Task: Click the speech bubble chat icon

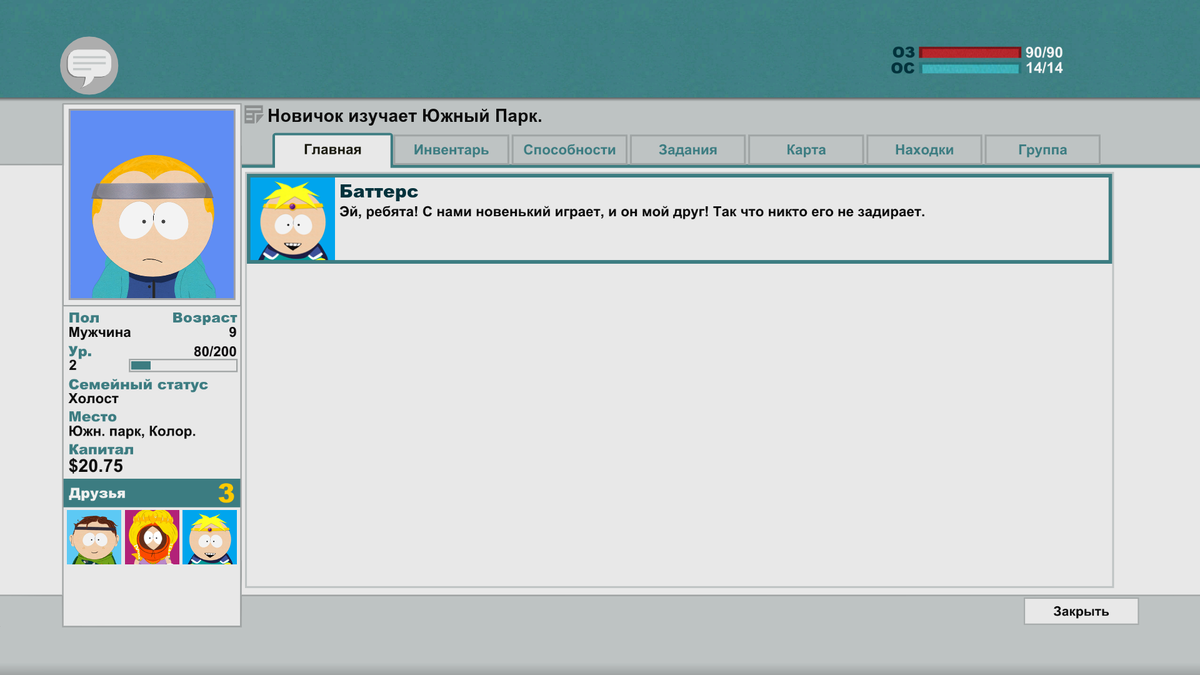Action: [89, 66]
